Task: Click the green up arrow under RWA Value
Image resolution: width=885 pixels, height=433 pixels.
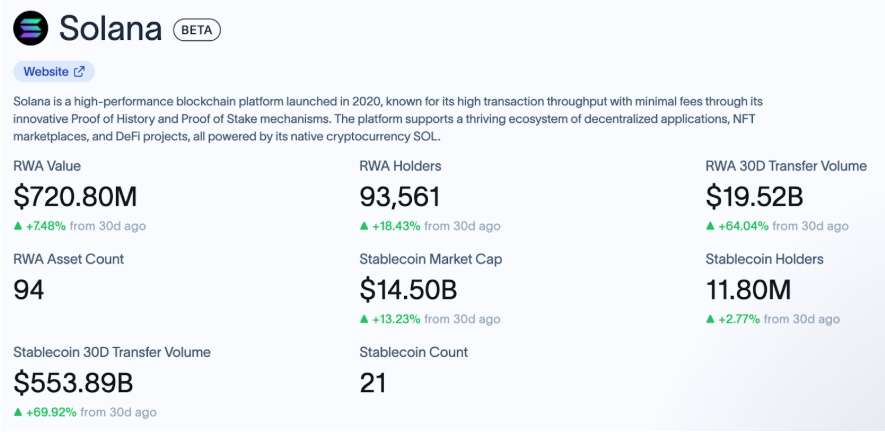Action: (x=19, y=226)
